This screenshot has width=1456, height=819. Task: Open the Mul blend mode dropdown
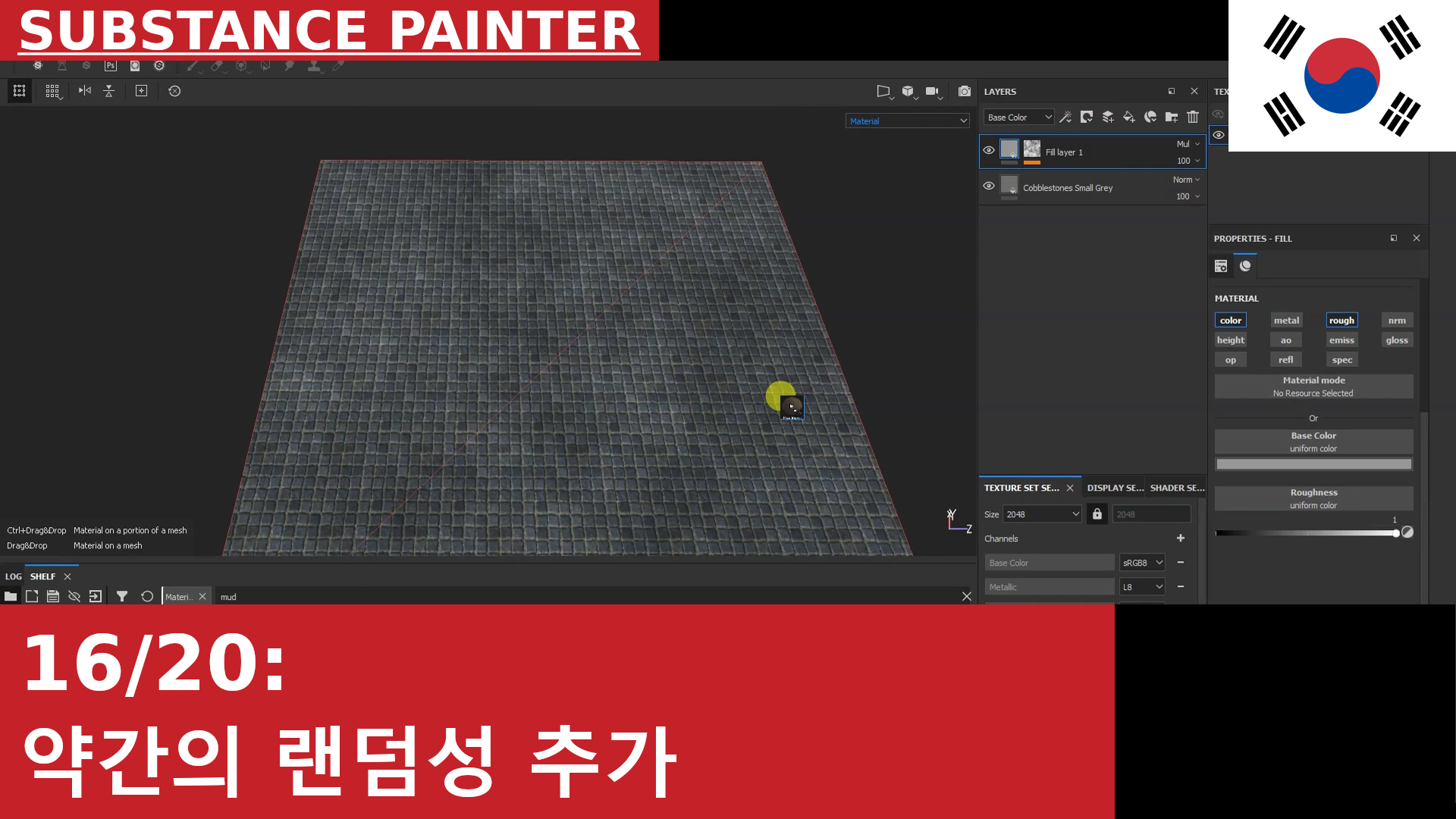click(x=1188, y=144)
